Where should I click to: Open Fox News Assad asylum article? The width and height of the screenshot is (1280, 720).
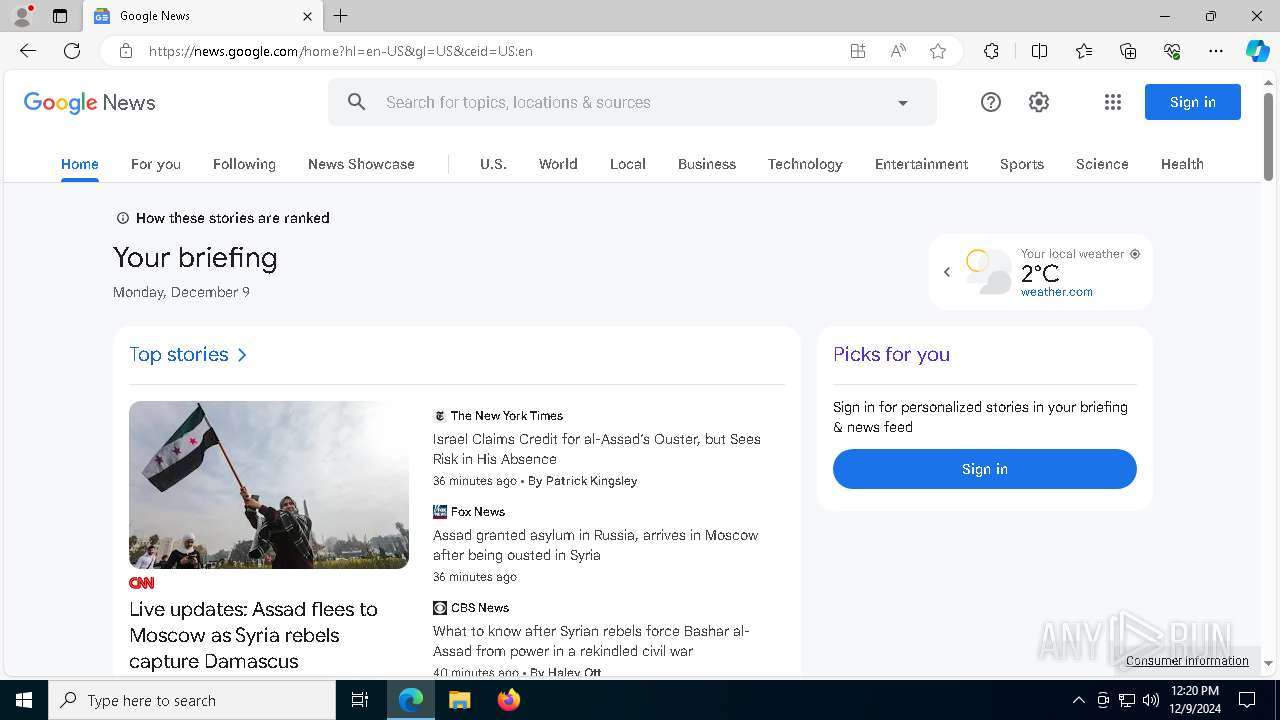(596, 545)
